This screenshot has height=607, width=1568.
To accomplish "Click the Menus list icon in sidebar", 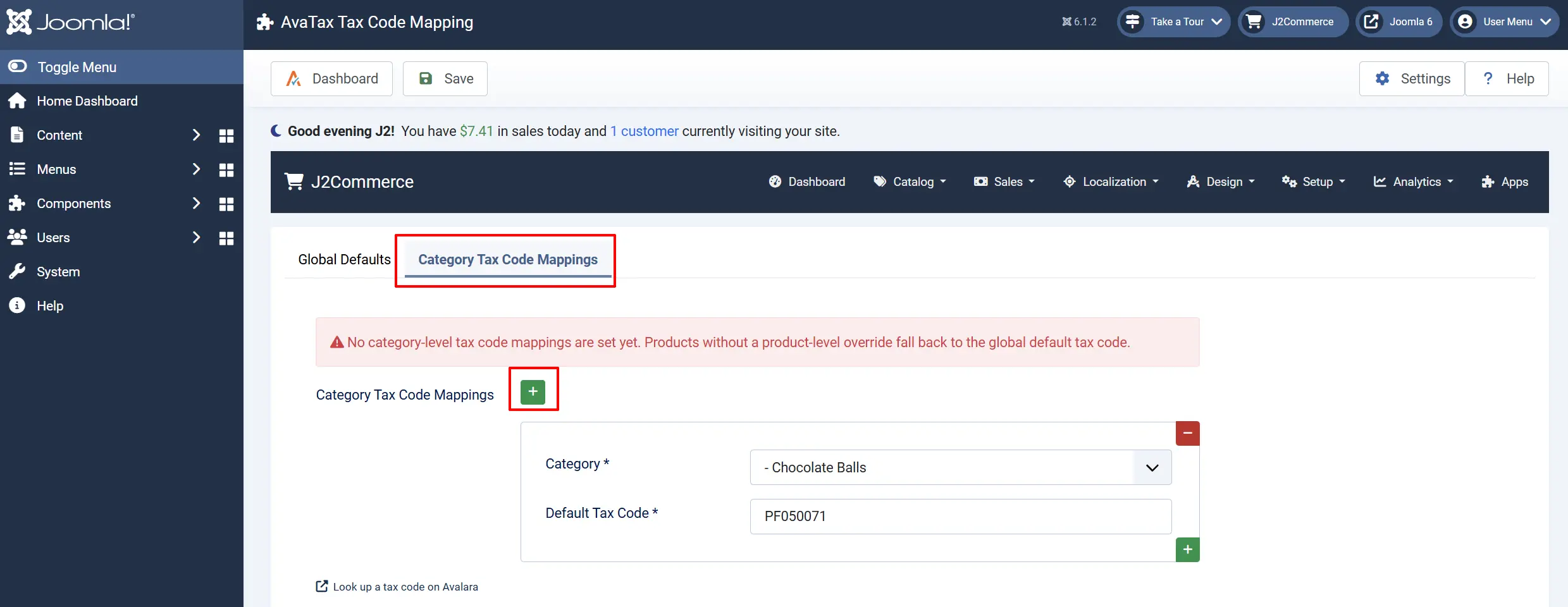I will pyautogui.click(x=17, y=169).
